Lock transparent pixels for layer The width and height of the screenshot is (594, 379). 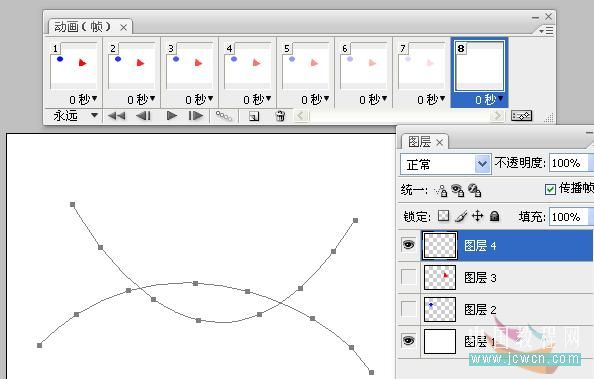pyautogui.click(x=444, y=216)
